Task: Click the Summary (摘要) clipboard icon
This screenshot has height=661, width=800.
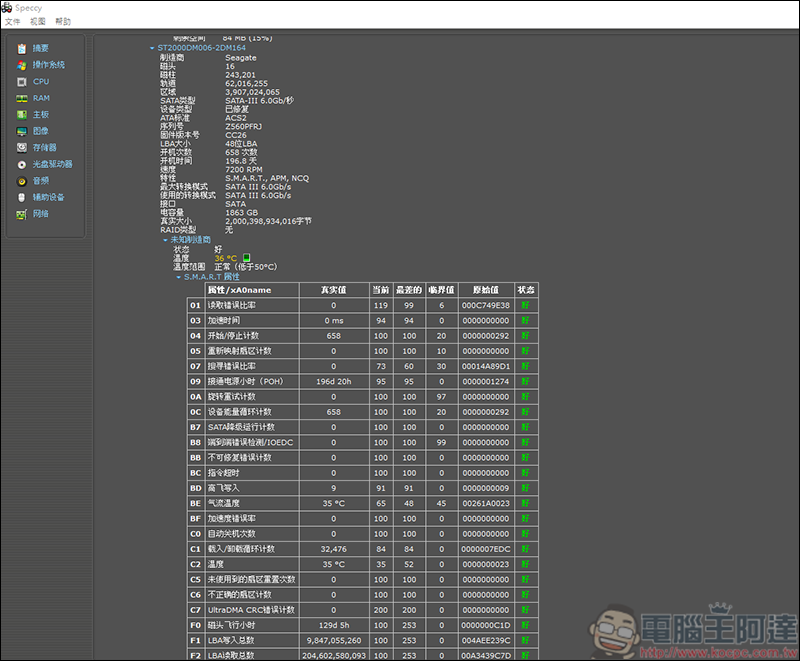Action: (22, 48)
